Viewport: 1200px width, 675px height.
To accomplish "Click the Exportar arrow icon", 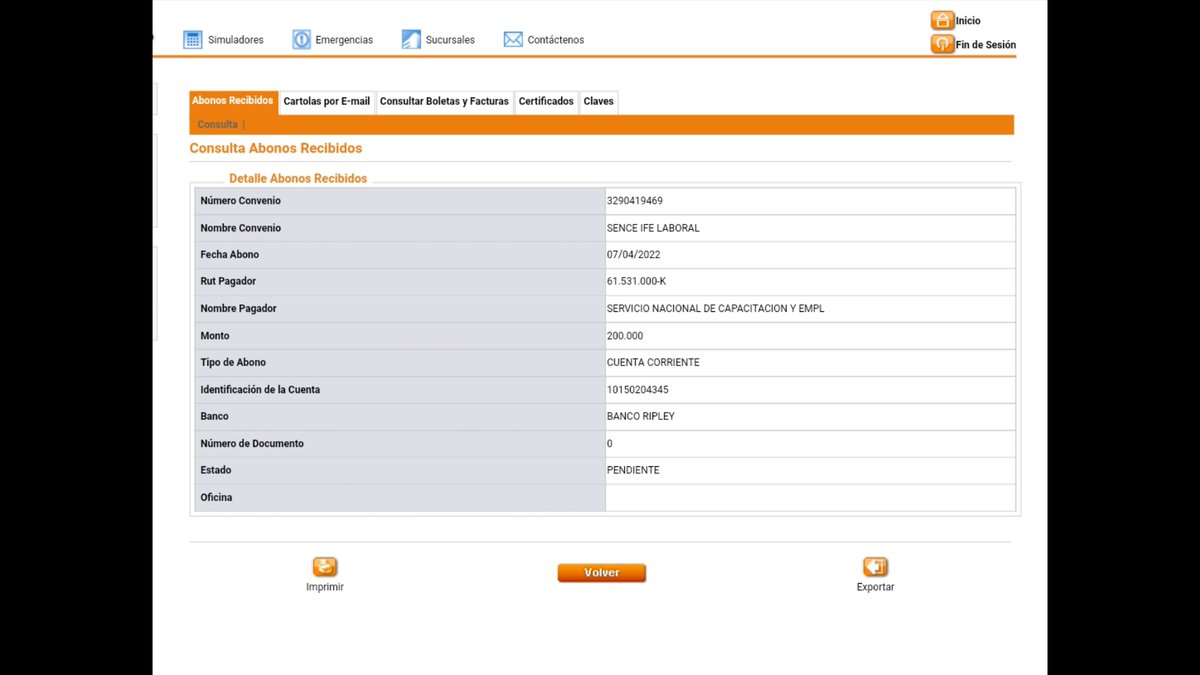I will coord(876,567).
